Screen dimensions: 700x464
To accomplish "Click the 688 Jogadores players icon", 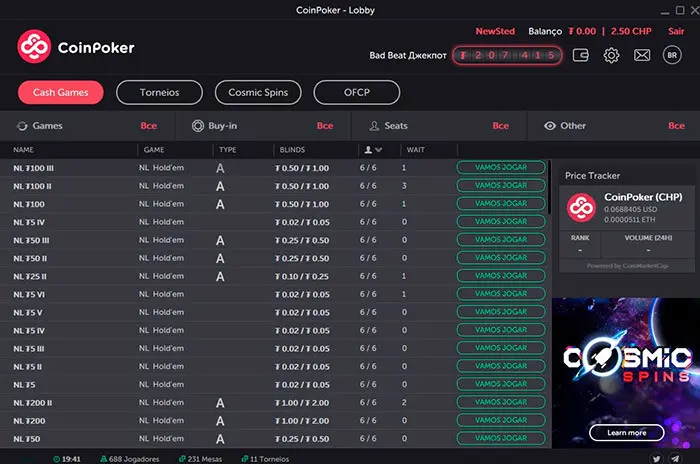I will click(104, 459).
